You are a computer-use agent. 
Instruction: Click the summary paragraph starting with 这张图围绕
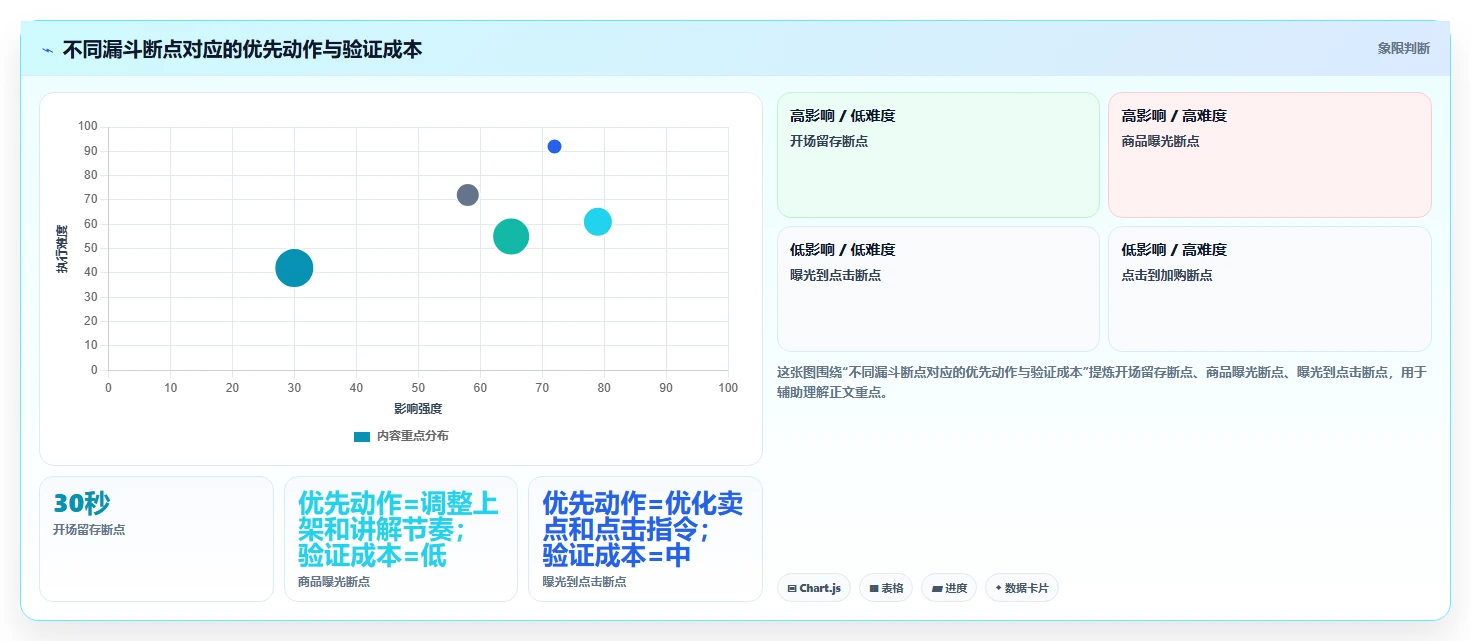pos(1102,383)
